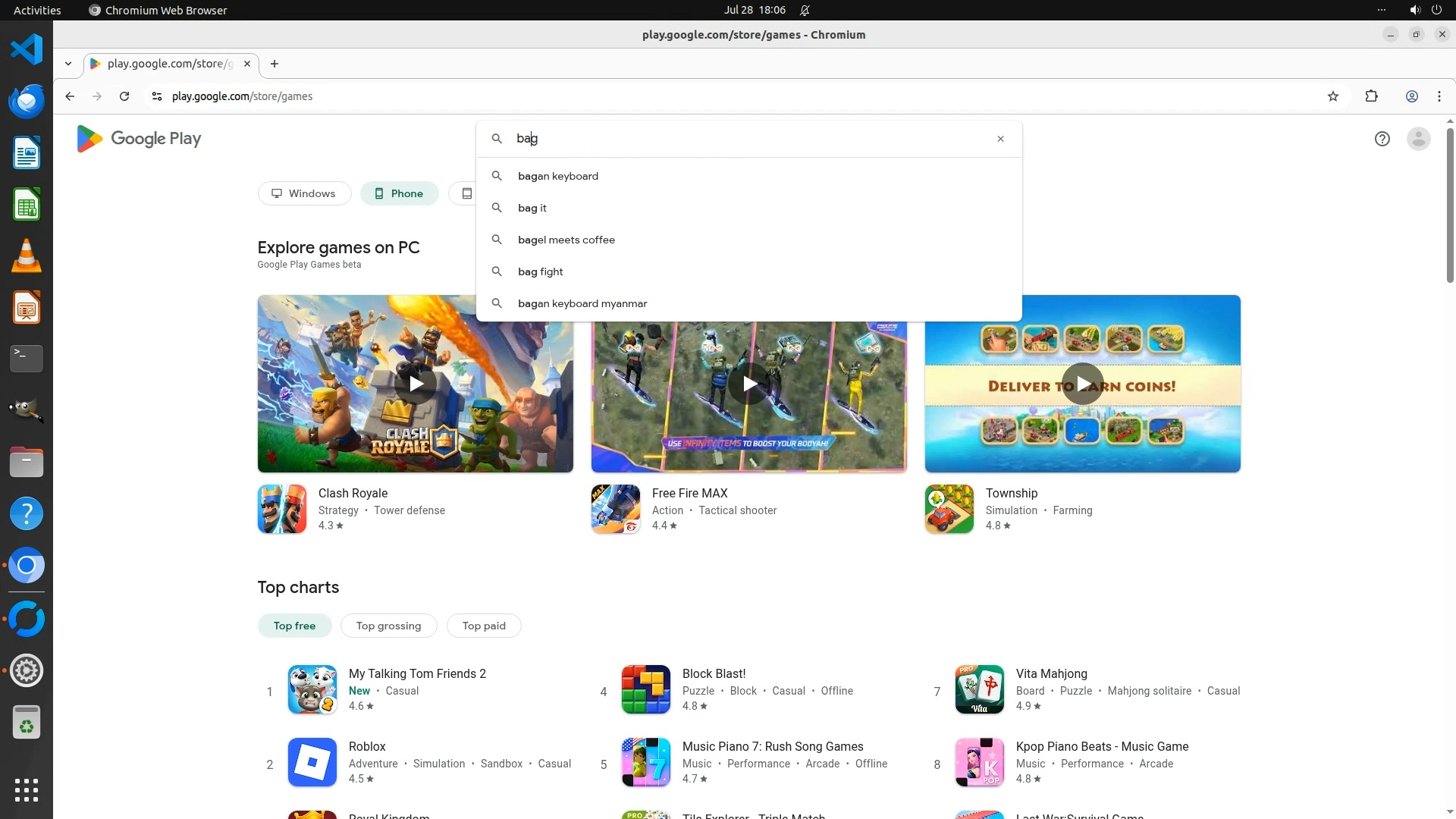Clear the search box with X icon

click(1000, 139)
